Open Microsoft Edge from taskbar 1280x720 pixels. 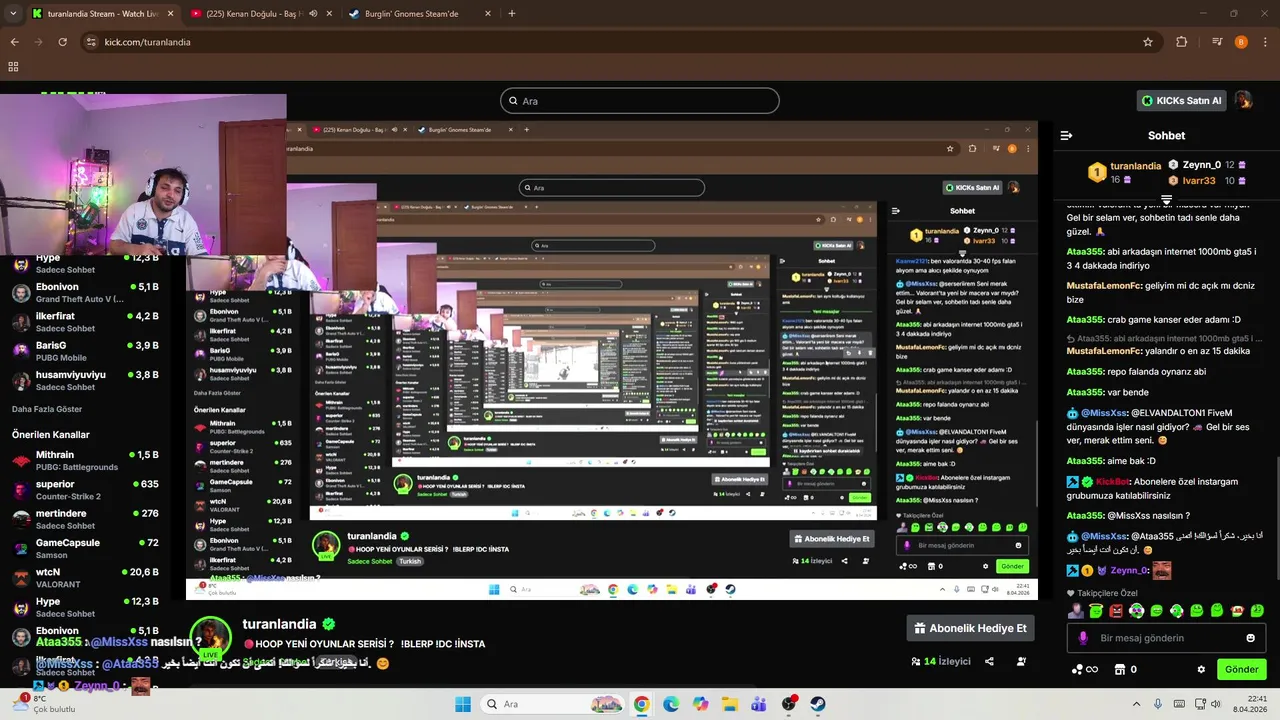click(670, 704)
